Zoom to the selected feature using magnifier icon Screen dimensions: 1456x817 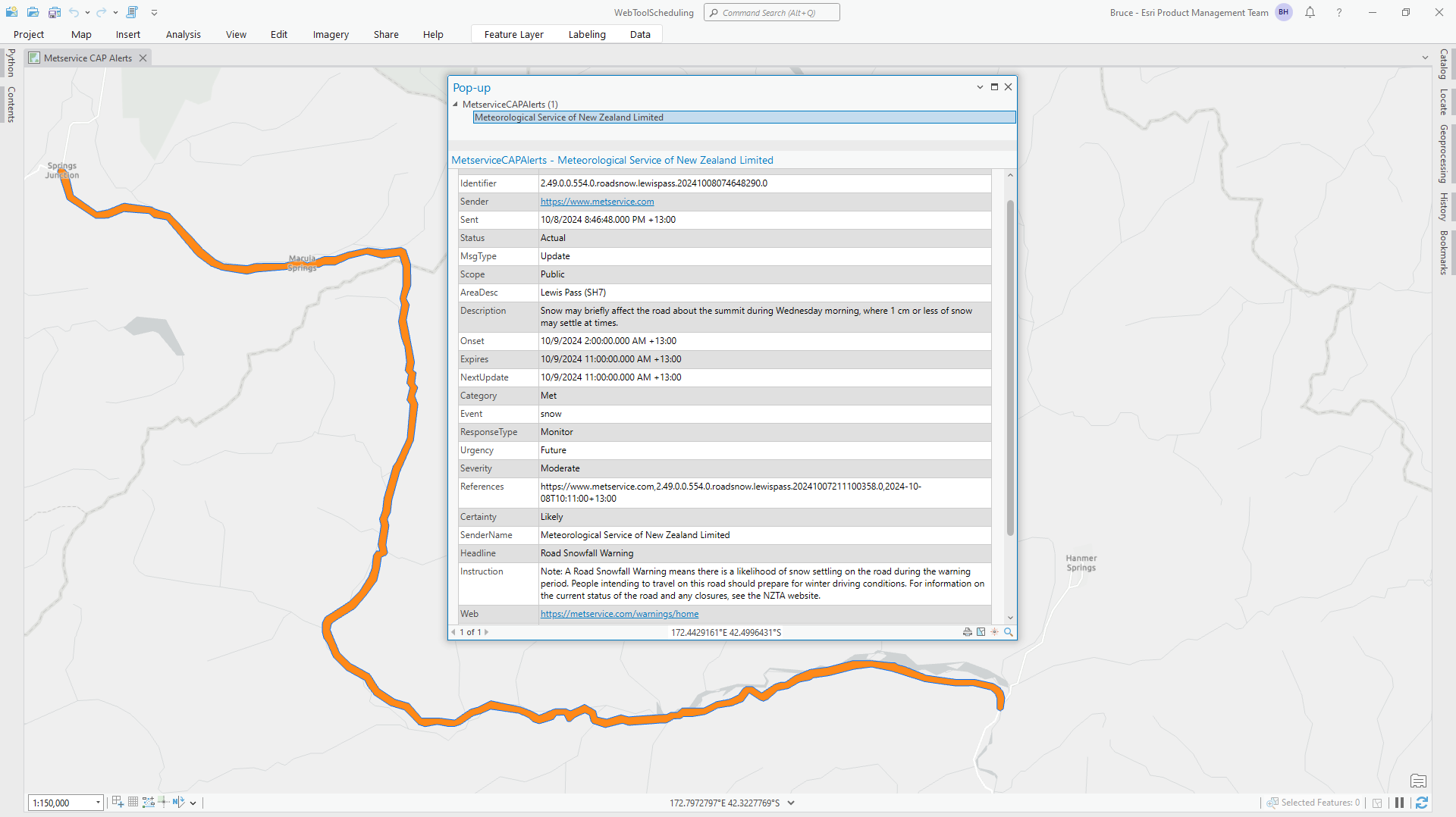1008,631
